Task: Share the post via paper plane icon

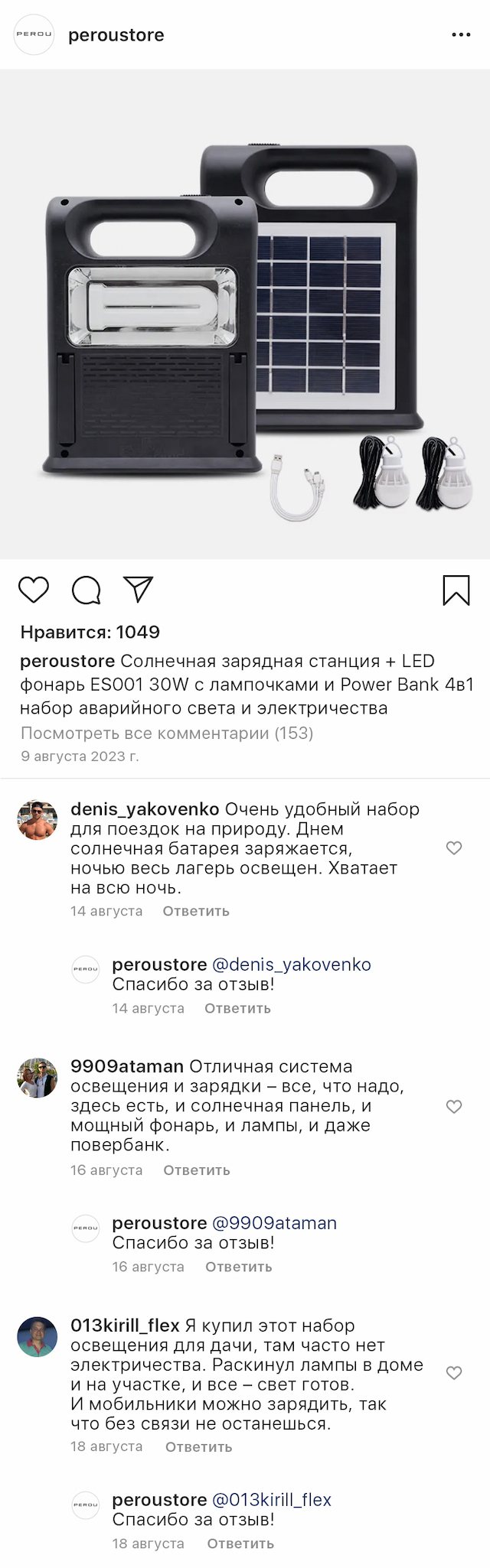Action: coord(139,589)
